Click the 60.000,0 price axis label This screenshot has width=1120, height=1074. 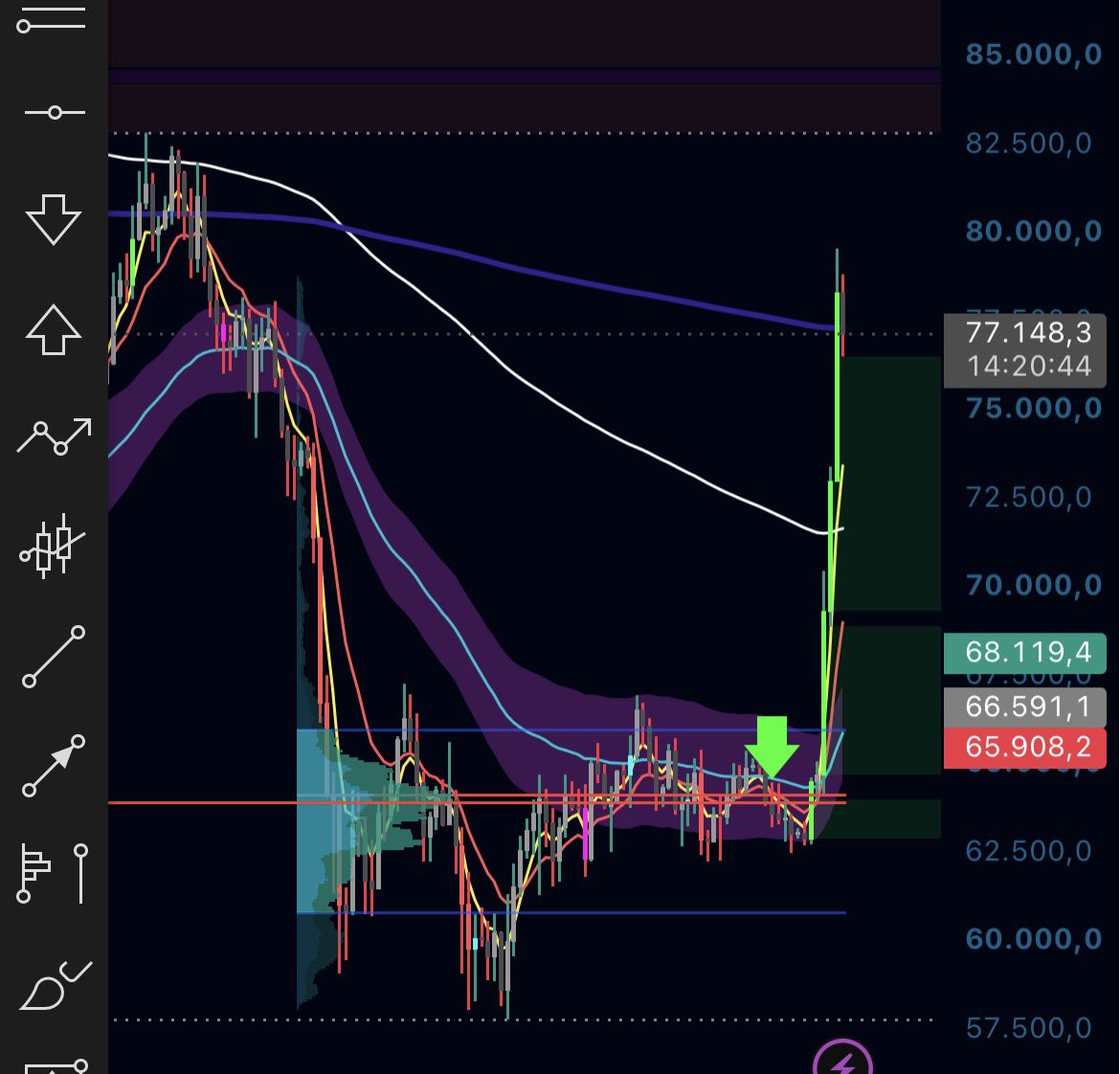tap(1033, 939)
